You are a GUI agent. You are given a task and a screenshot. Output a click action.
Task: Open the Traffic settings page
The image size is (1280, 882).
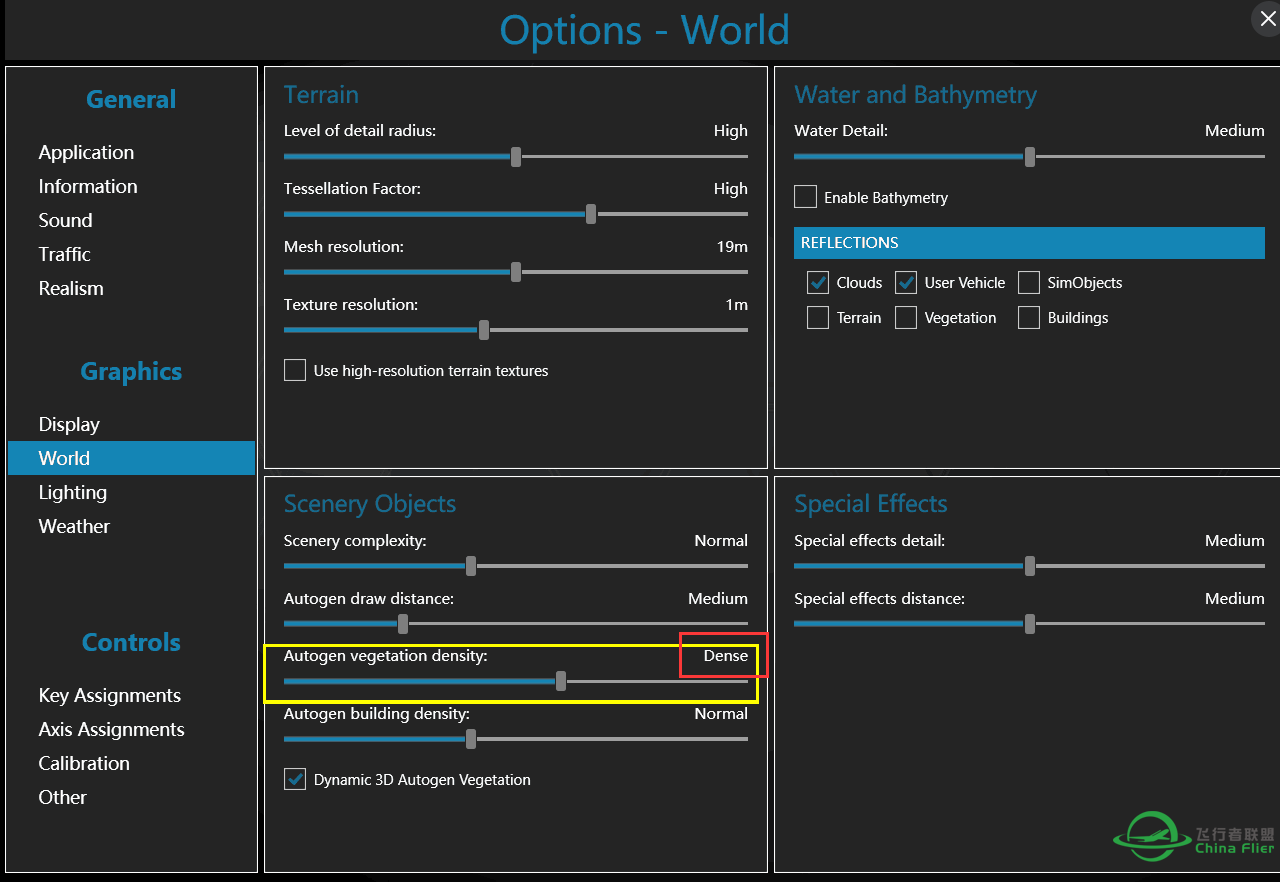tap(64, 254)
